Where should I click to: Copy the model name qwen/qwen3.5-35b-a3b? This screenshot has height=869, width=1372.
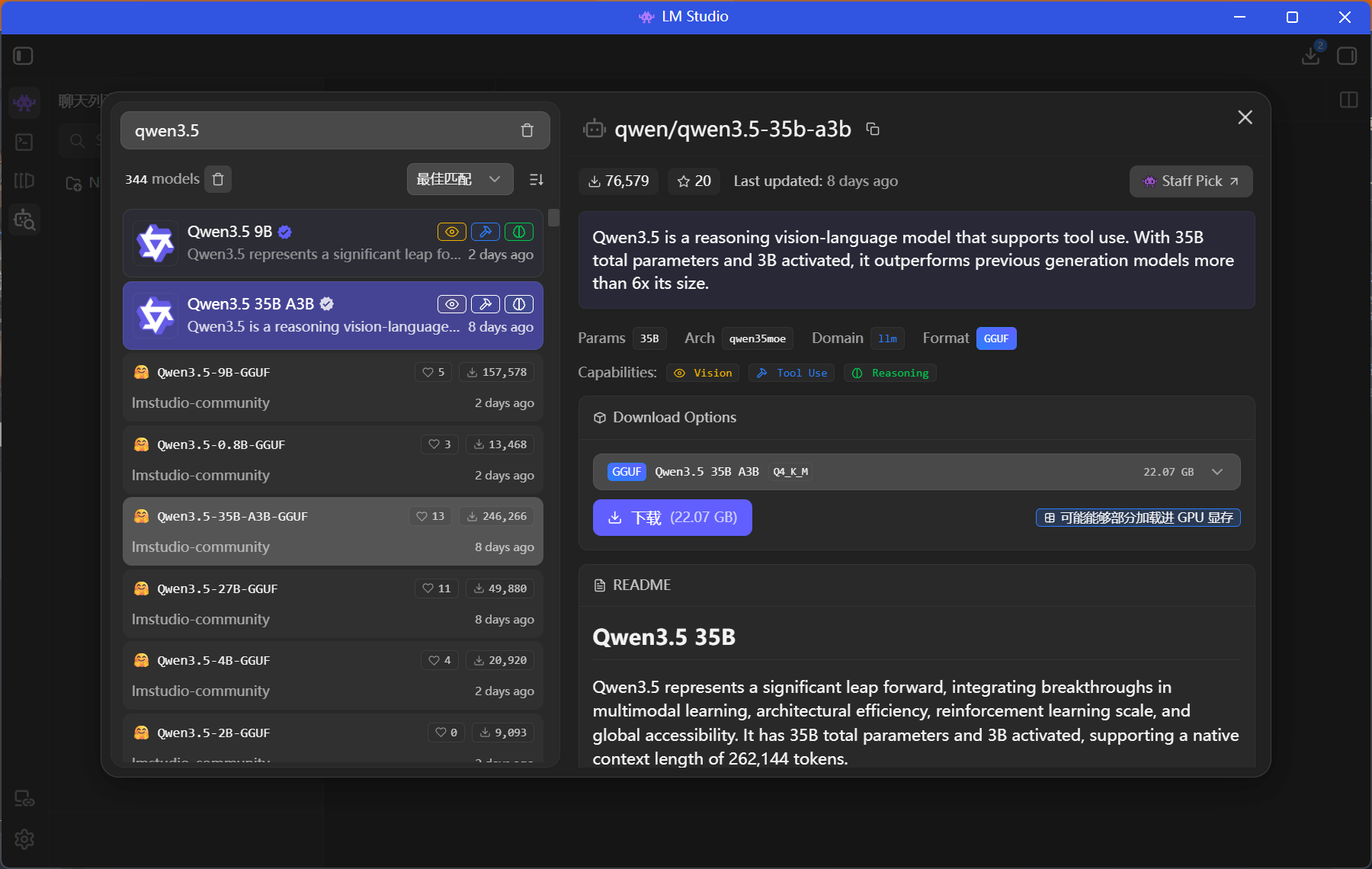point(874,130)
